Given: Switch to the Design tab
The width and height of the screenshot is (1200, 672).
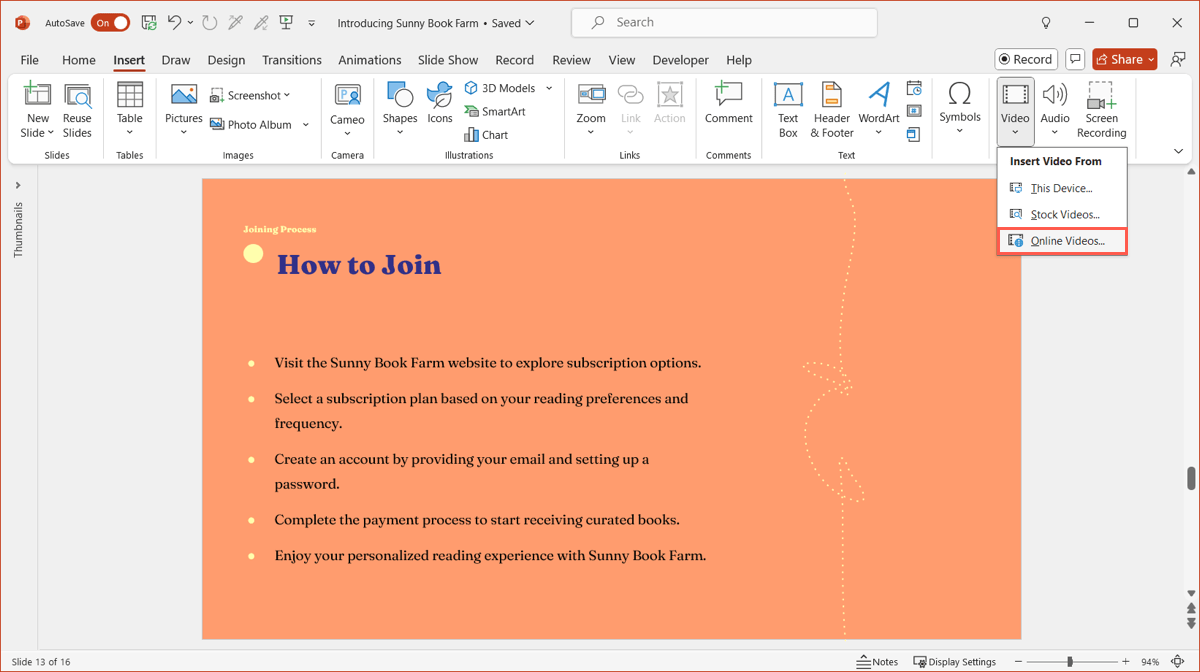Looking at the screenshot, I should click(x=226, y=60).
